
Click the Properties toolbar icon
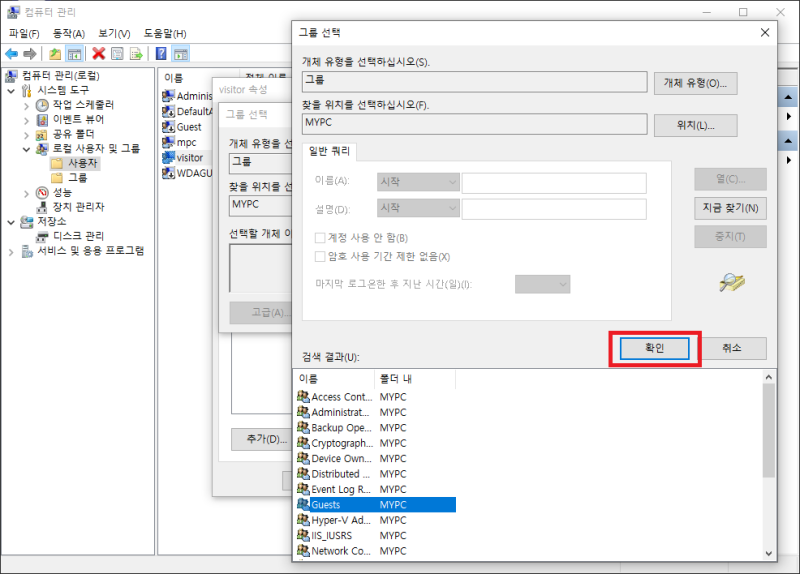(117, 54)
